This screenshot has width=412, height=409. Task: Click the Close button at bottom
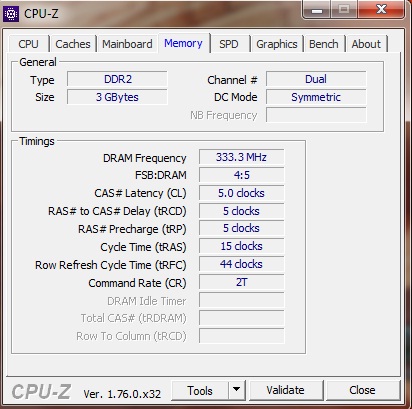(x=363, y=390)
